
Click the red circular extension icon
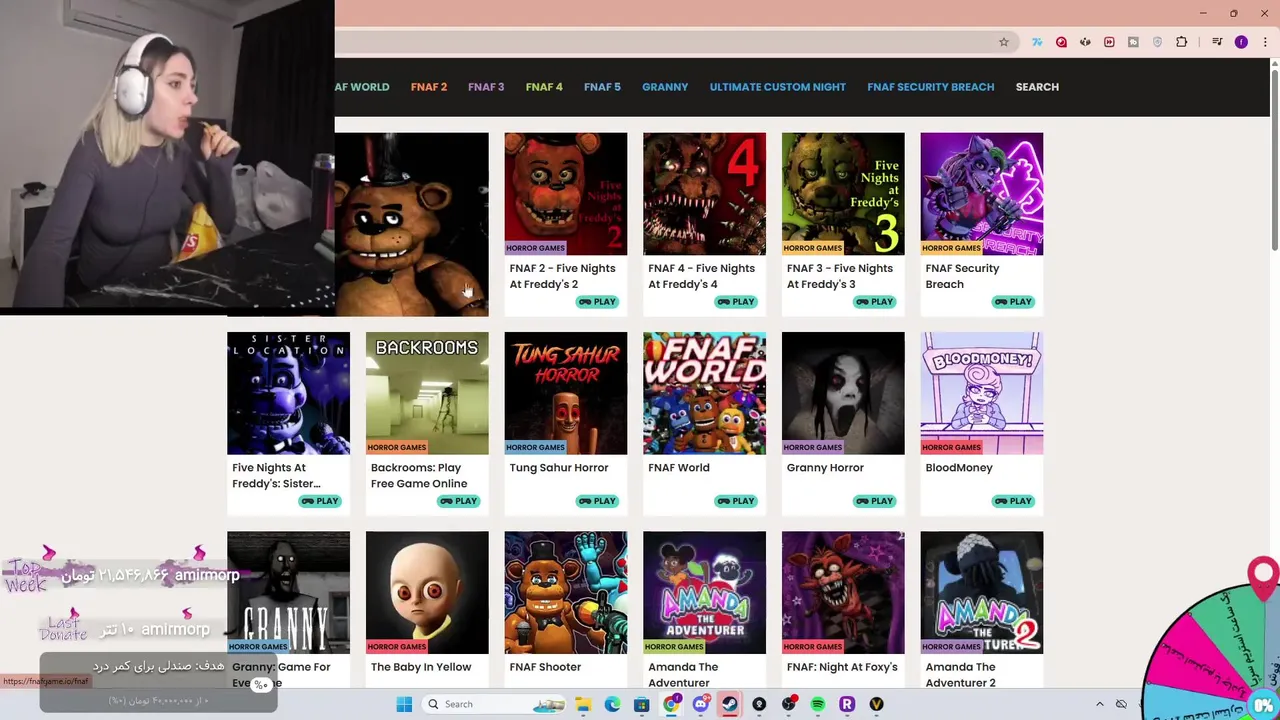click(x=1061, y=42)
